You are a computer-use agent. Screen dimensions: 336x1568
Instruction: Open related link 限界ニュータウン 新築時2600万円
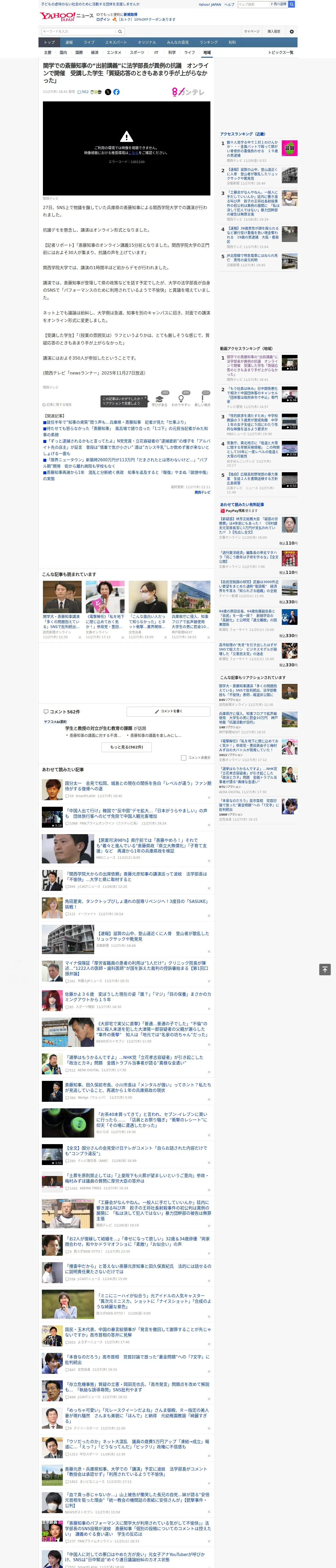[x=125, y=463]
